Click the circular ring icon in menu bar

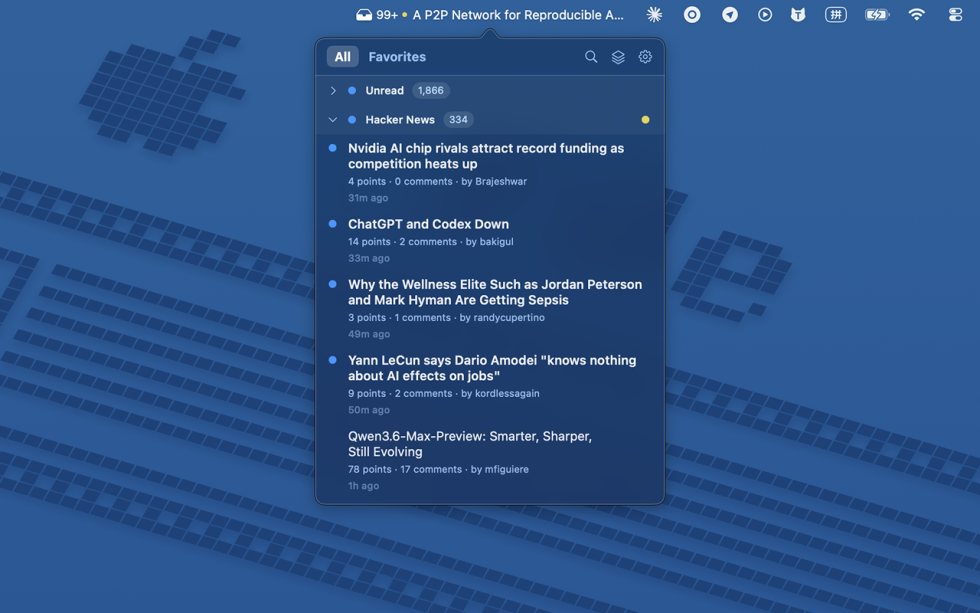692,15
